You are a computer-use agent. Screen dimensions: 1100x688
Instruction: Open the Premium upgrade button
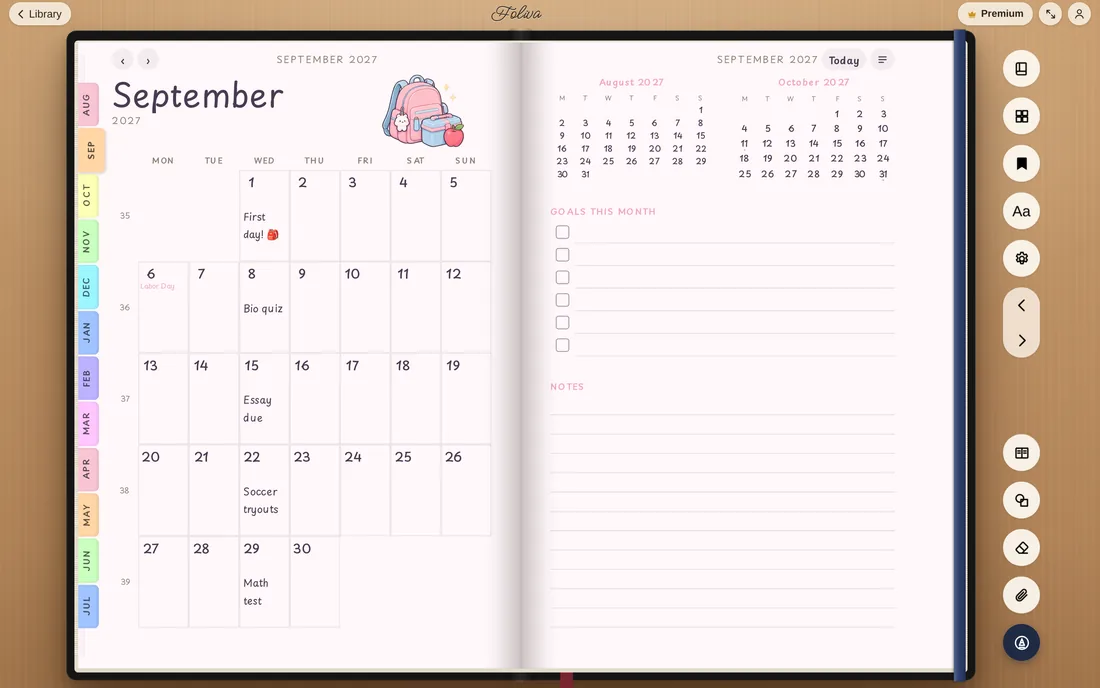click(x=995, y=14)
